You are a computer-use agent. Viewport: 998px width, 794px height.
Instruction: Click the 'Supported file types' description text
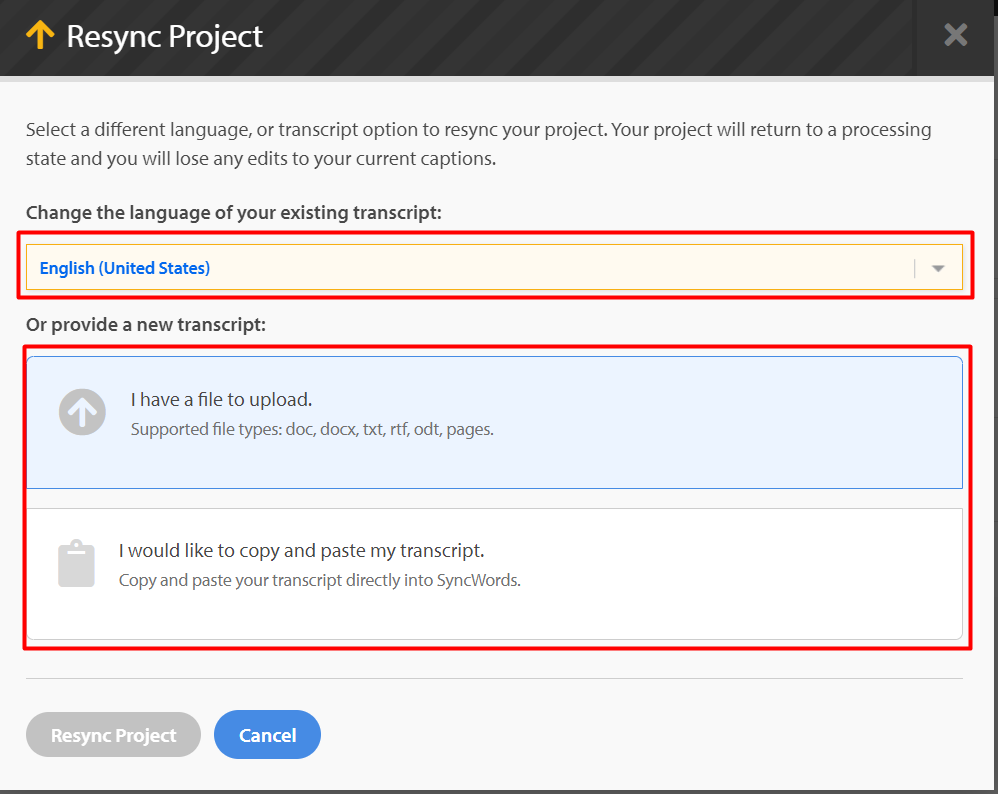click(x=312, y=429)
